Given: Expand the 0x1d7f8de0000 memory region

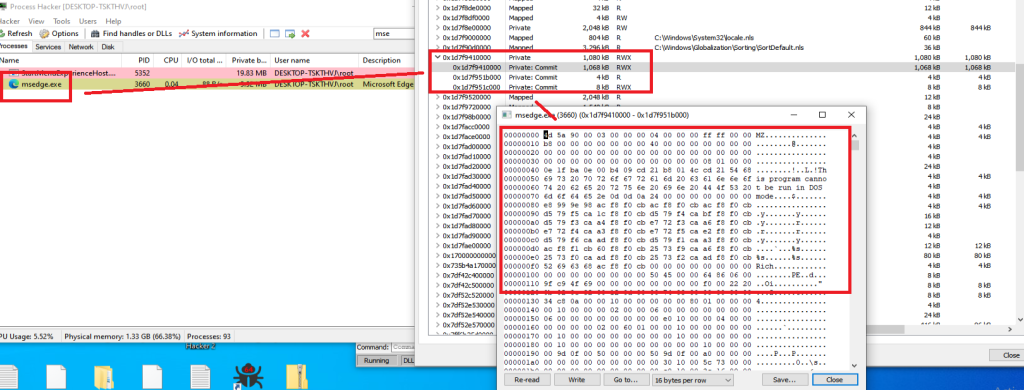Looking at the screenshot, I should pyautogui.click(x=437, y=8).
